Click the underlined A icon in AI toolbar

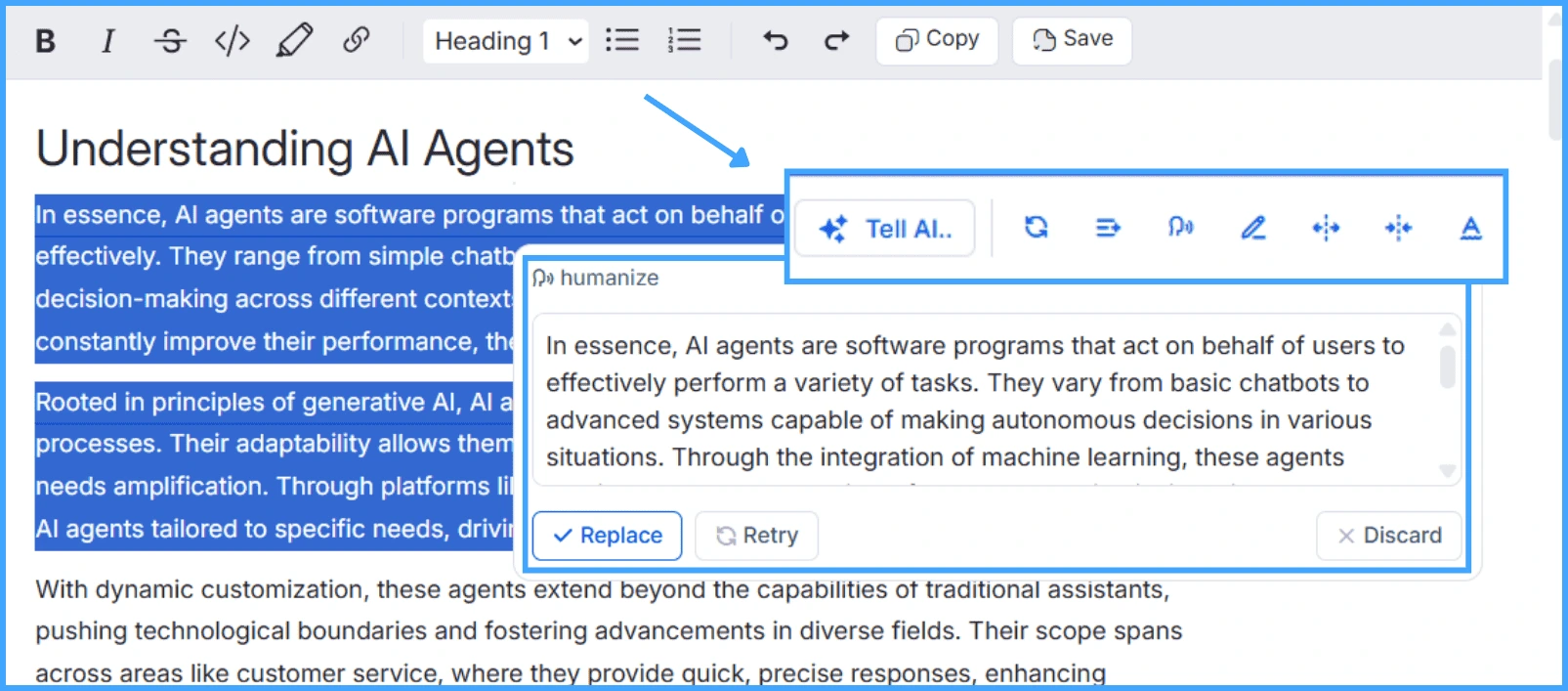click(1470, 228)
